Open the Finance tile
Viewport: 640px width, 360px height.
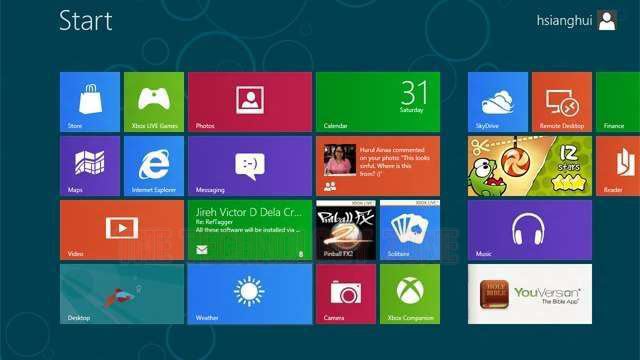[618, 102]
